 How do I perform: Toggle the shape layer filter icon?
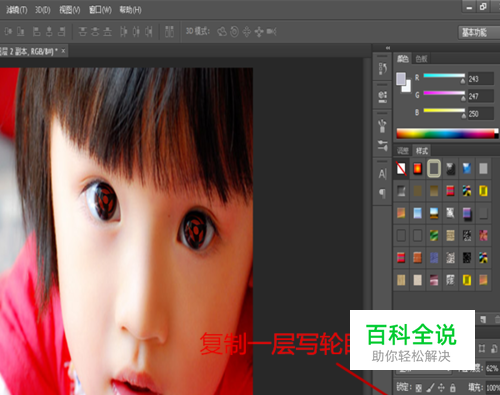coord(482,349)
